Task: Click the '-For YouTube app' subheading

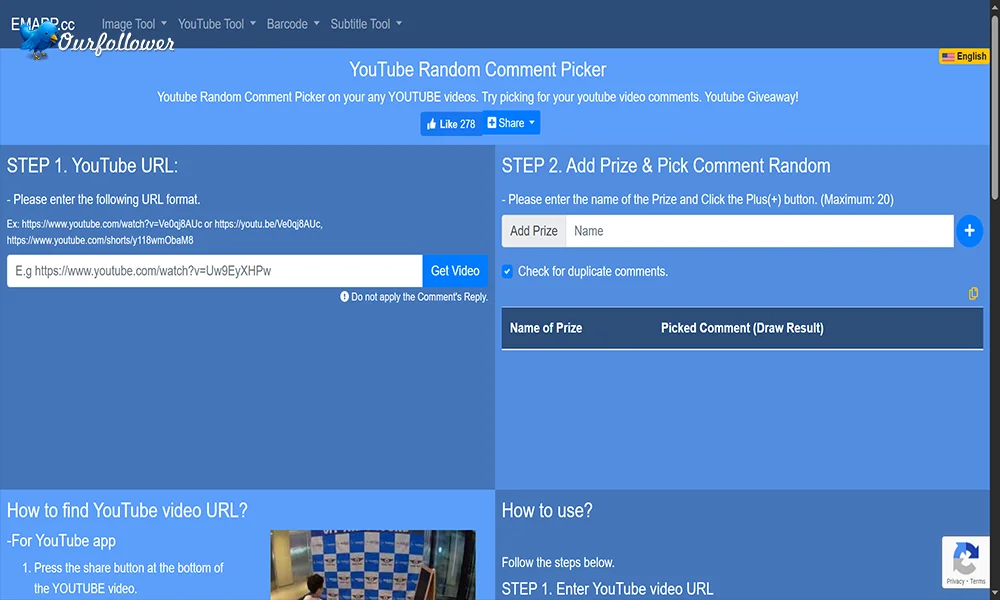Action: point(61,541)
